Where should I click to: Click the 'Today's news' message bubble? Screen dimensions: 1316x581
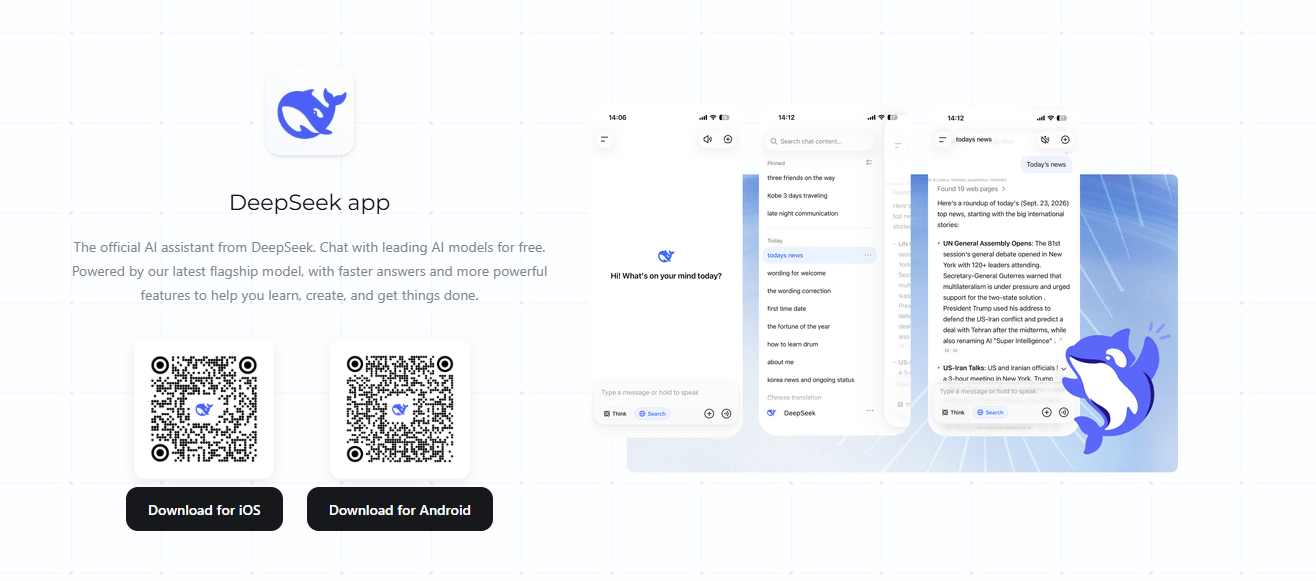point(1046,164)
